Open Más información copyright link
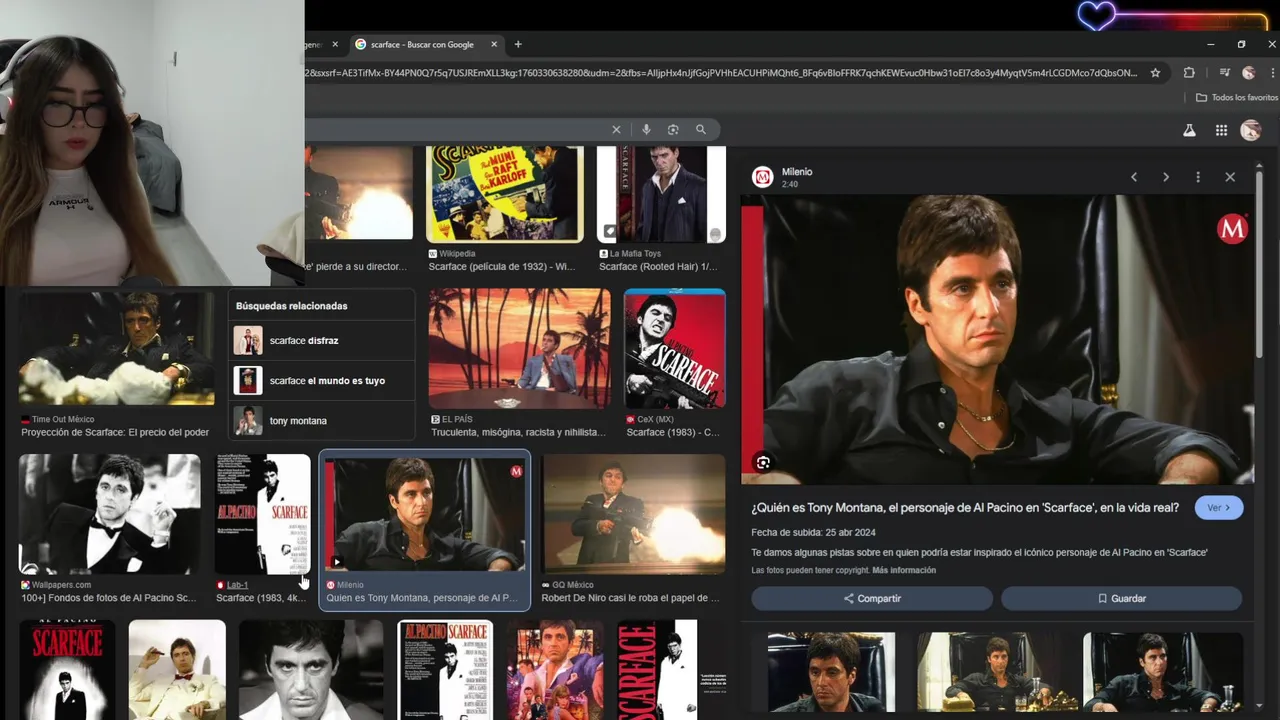This screenshot has width=1280, height=720. tap(904, 570)
